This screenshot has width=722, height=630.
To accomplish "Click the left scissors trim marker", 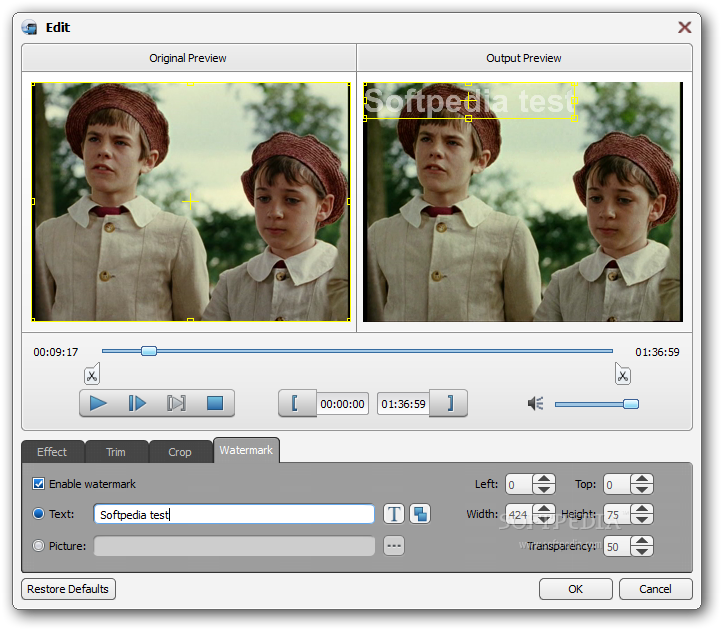I will click(x=92, y=374).
